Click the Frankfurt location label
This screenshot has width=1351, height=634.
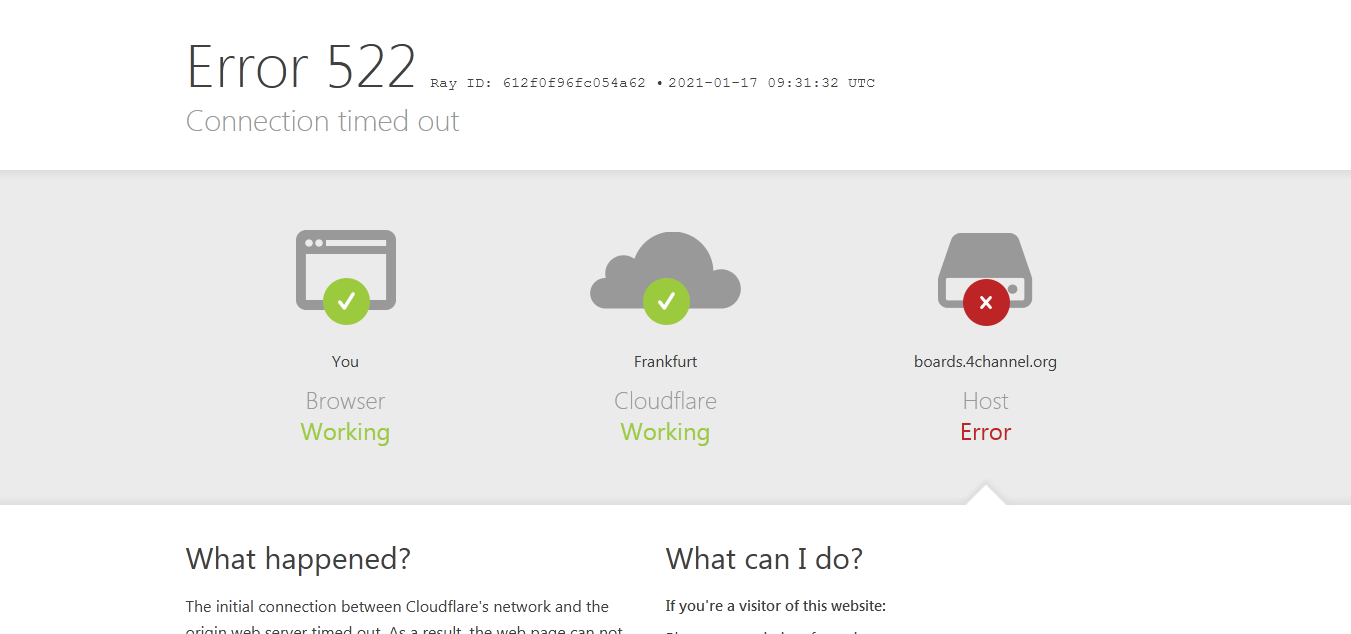(x=665, y=362)
